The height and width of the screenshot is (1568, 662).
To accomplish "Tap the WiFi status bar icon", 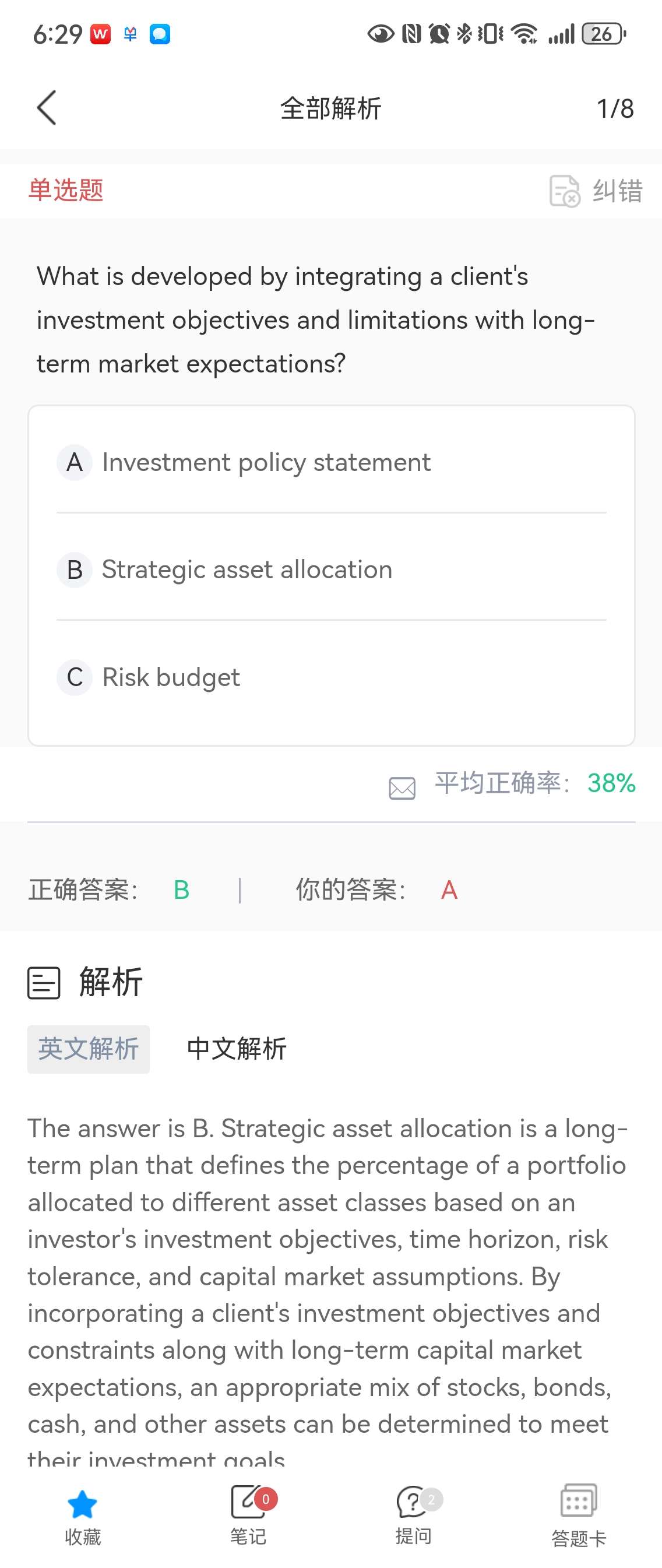I will (524, 33).
